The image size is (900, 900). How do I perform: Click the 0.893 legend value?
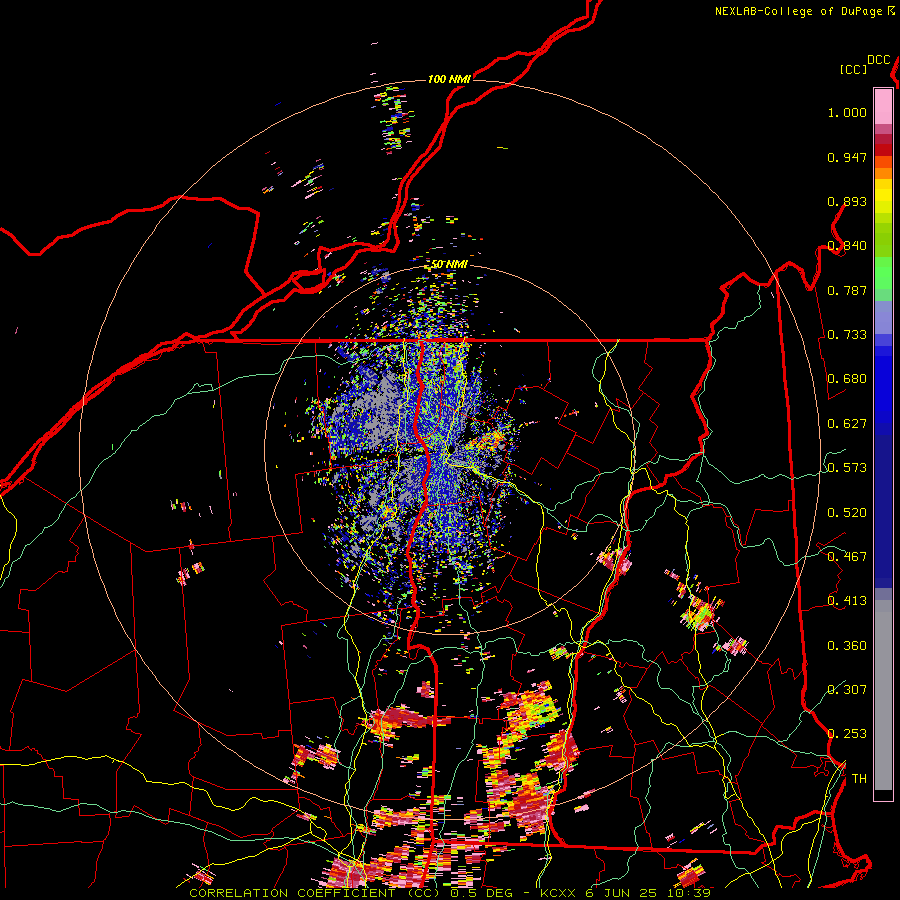pos(847,201)
